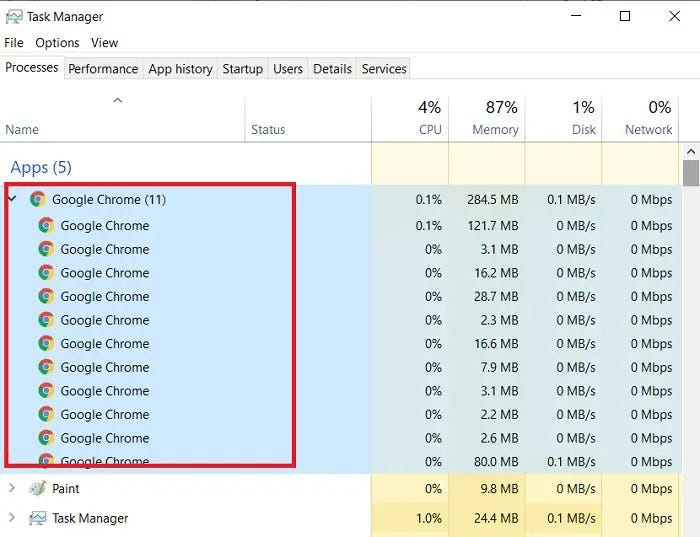
Task: Select the Processes tab
Action: click(32, 67)
